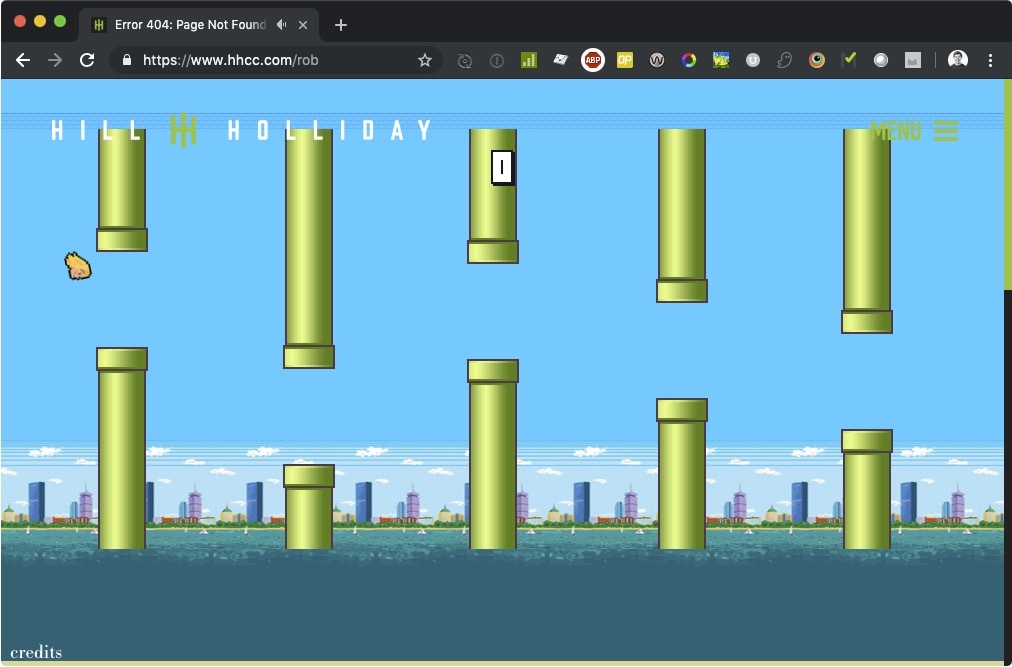Open the grey circled U extension

753,60
